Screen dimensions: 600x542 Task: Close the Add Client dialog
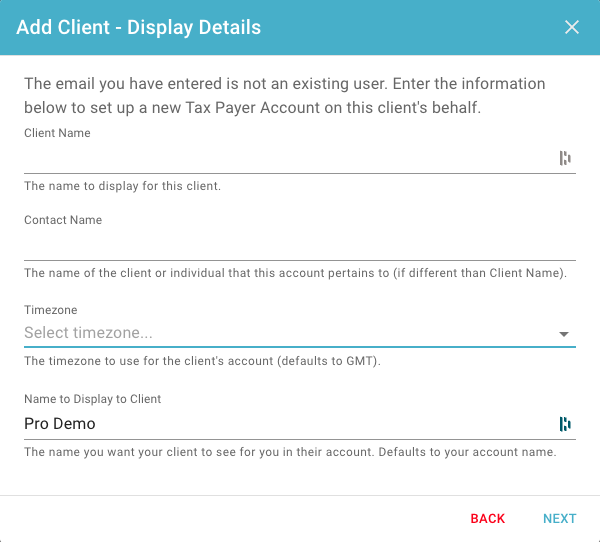click(572, 27)
